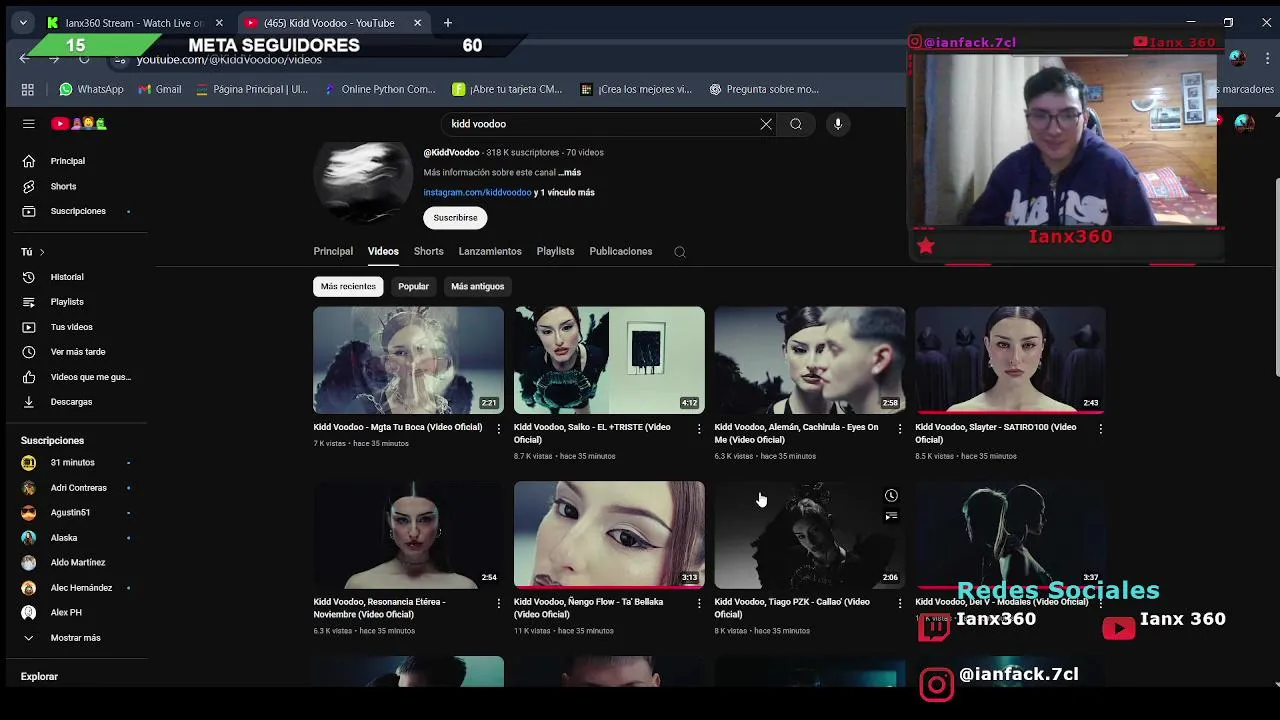Screen dimensions: 1280x720
Task: Click the Suscribirse button
Action: coord(455,217)
